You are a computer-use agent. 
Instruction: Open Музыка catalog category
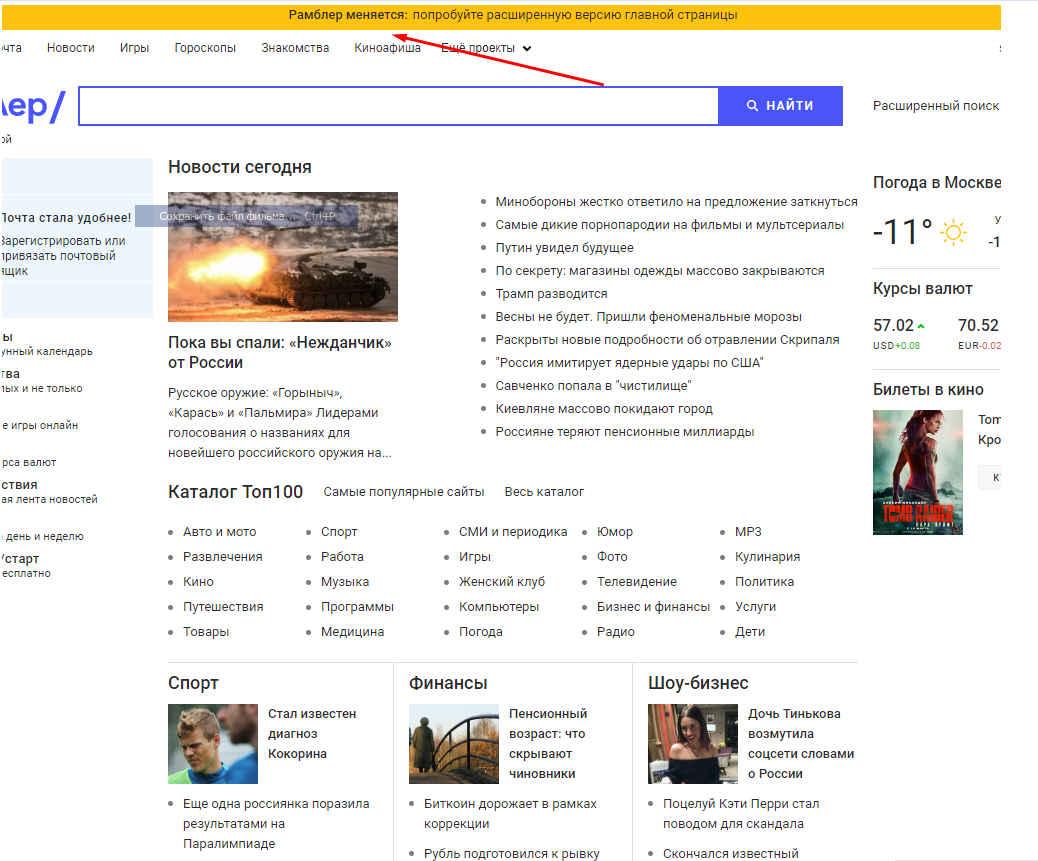coord(345,582)
